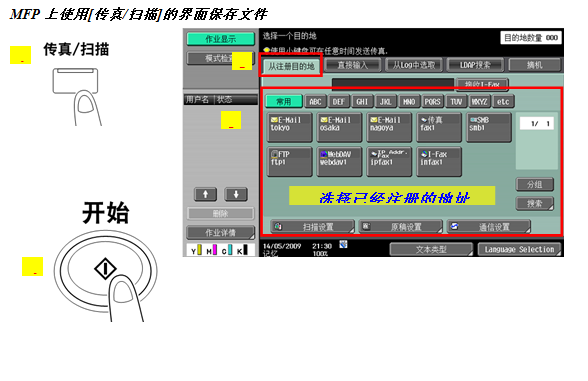
Task: Click the down arrow in job list
Action: pos(236,194)
